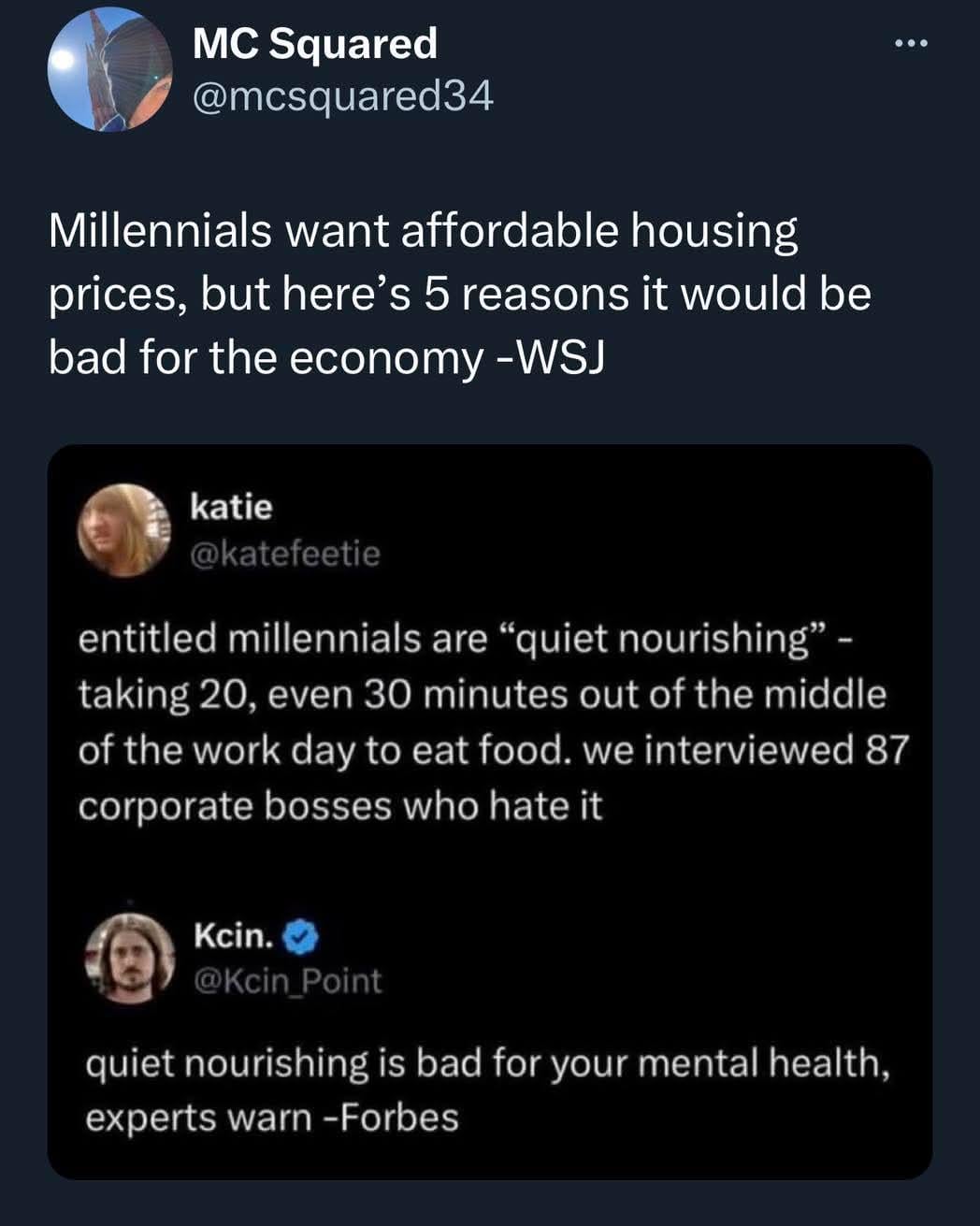Screen dimensions: 980x1226
Task: Open the MC Squared display name
Action: coord(314,44)
